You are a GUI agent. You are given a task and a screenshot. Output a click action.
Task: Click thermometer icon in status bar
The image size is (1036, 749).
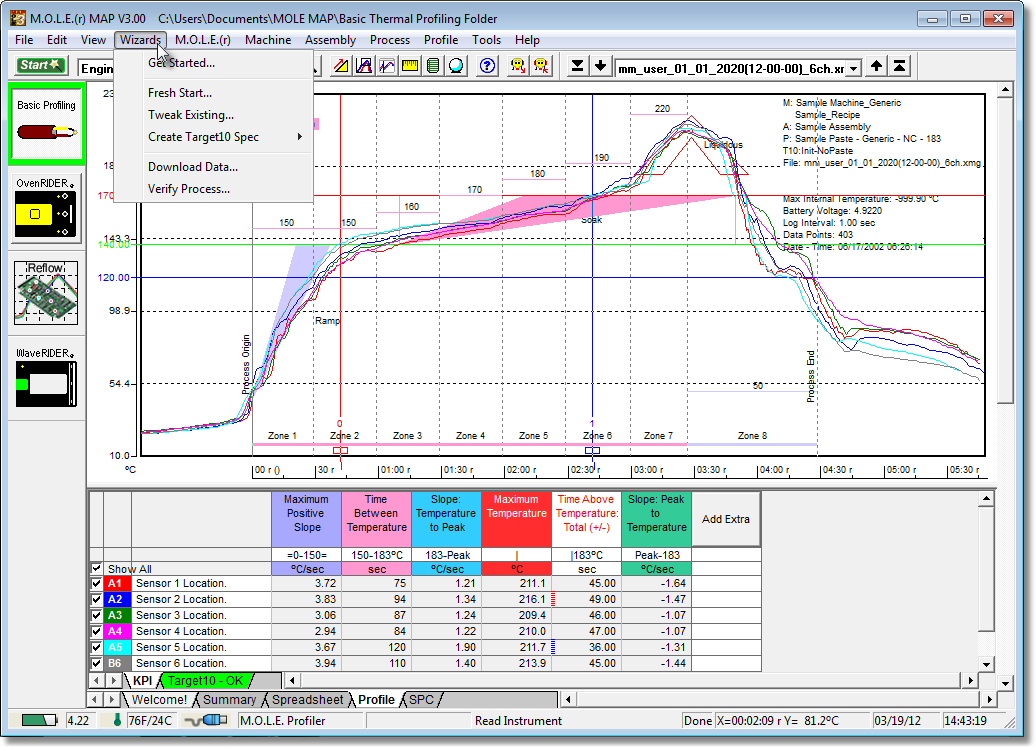tap(117, 720)
